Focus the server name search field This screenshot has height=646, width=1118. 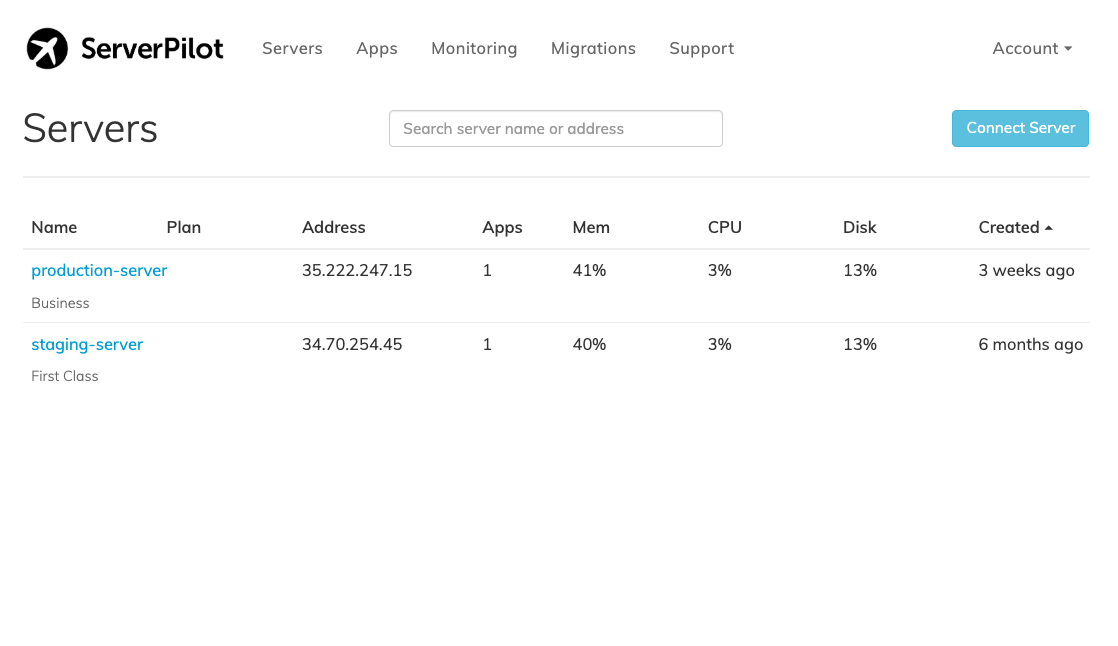(555, 129)
